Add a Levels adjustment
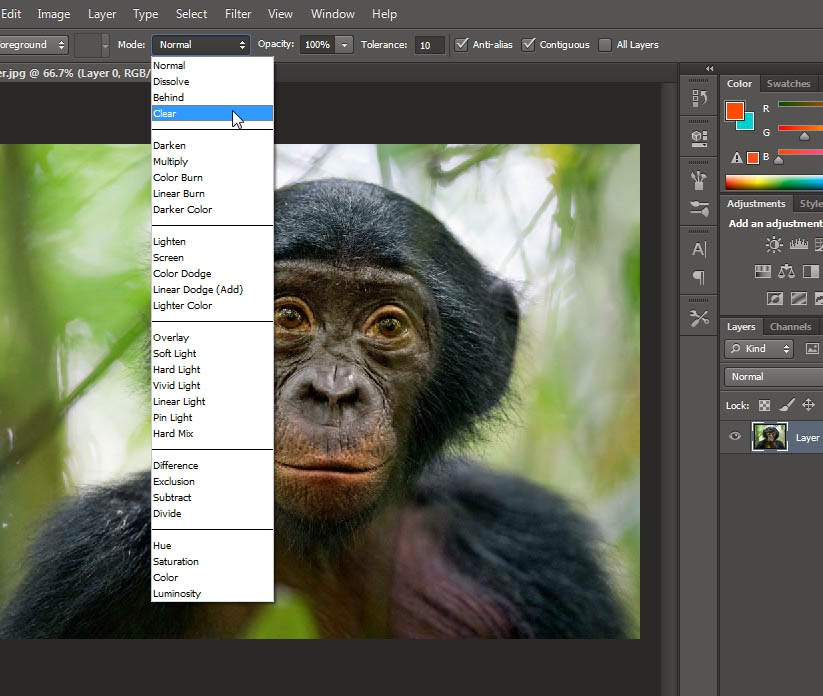Image resolution: width=823 pixels, height=696 pixels. 799,245
